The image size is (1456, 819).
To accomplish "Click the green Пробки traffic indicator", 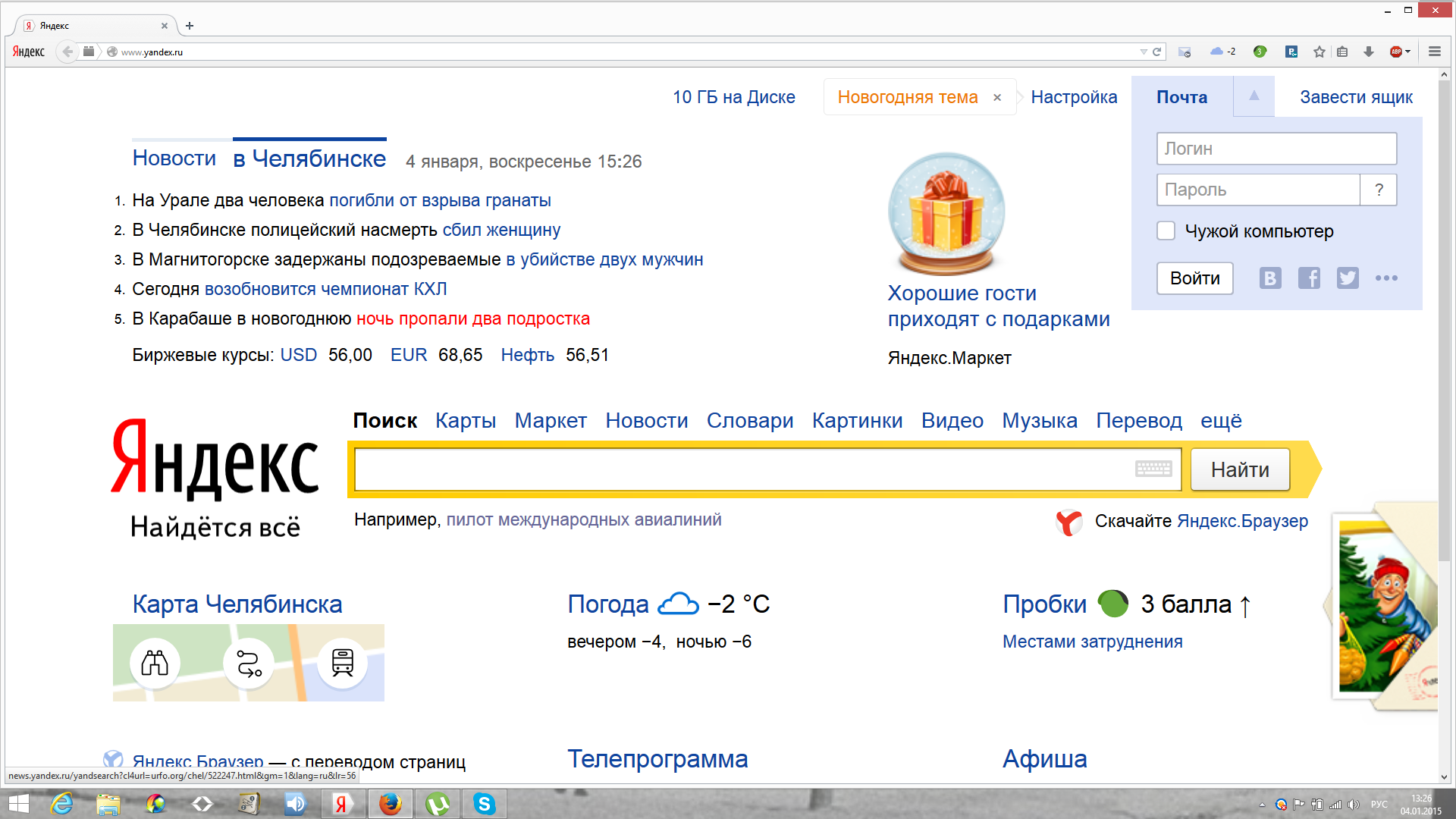I will tap(1113, 604).
